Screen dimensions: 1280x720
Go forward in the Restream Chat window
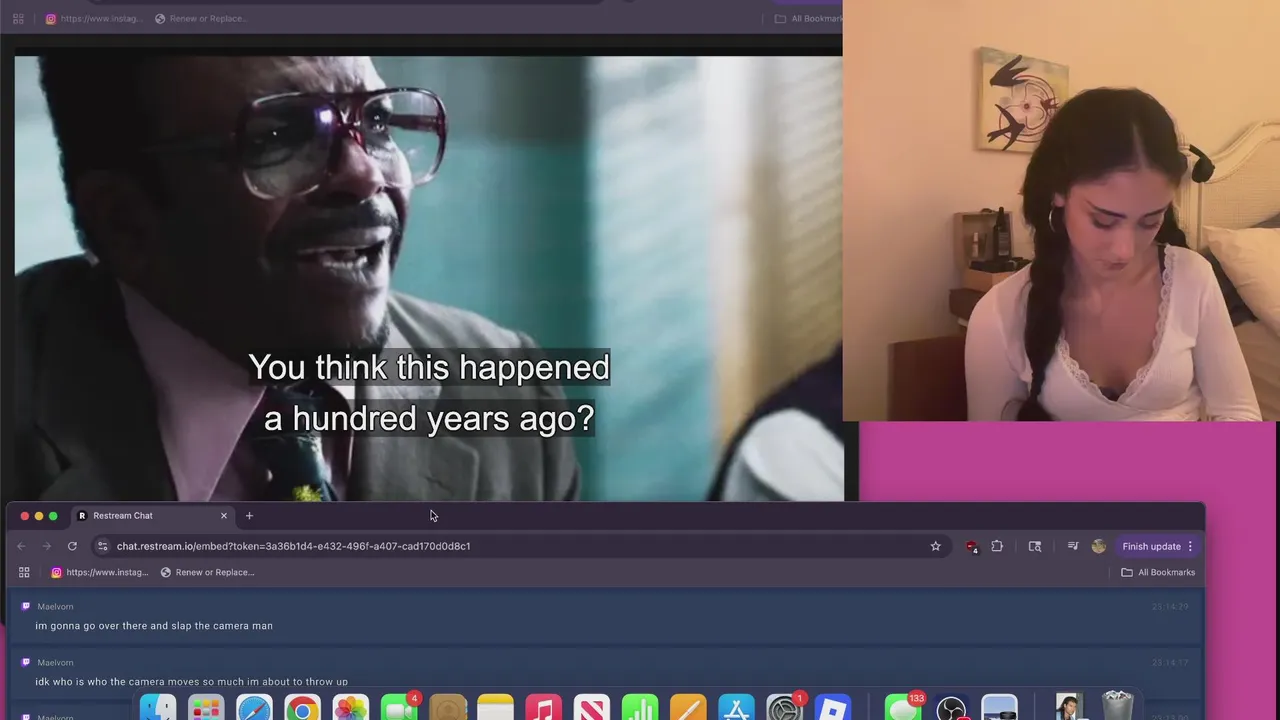click(46, 546)
